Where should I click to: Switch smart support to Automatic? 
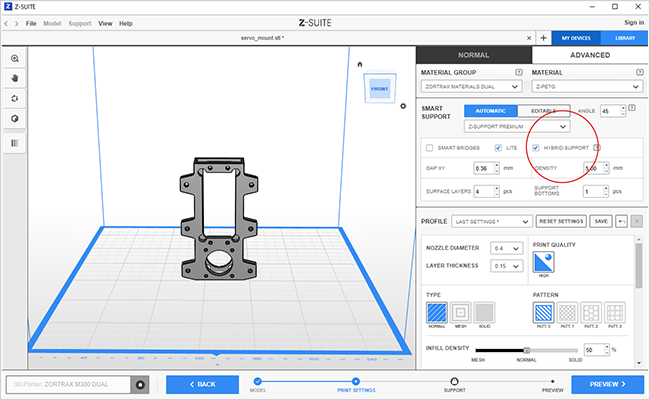[490, 111]
